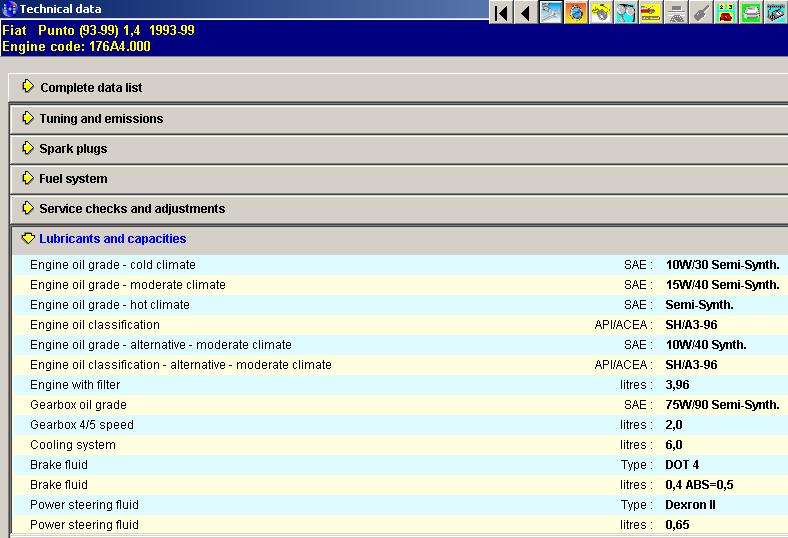Click the Lubricants and capacities arrow icon
The image size is (788, 538).
[28, 239]
